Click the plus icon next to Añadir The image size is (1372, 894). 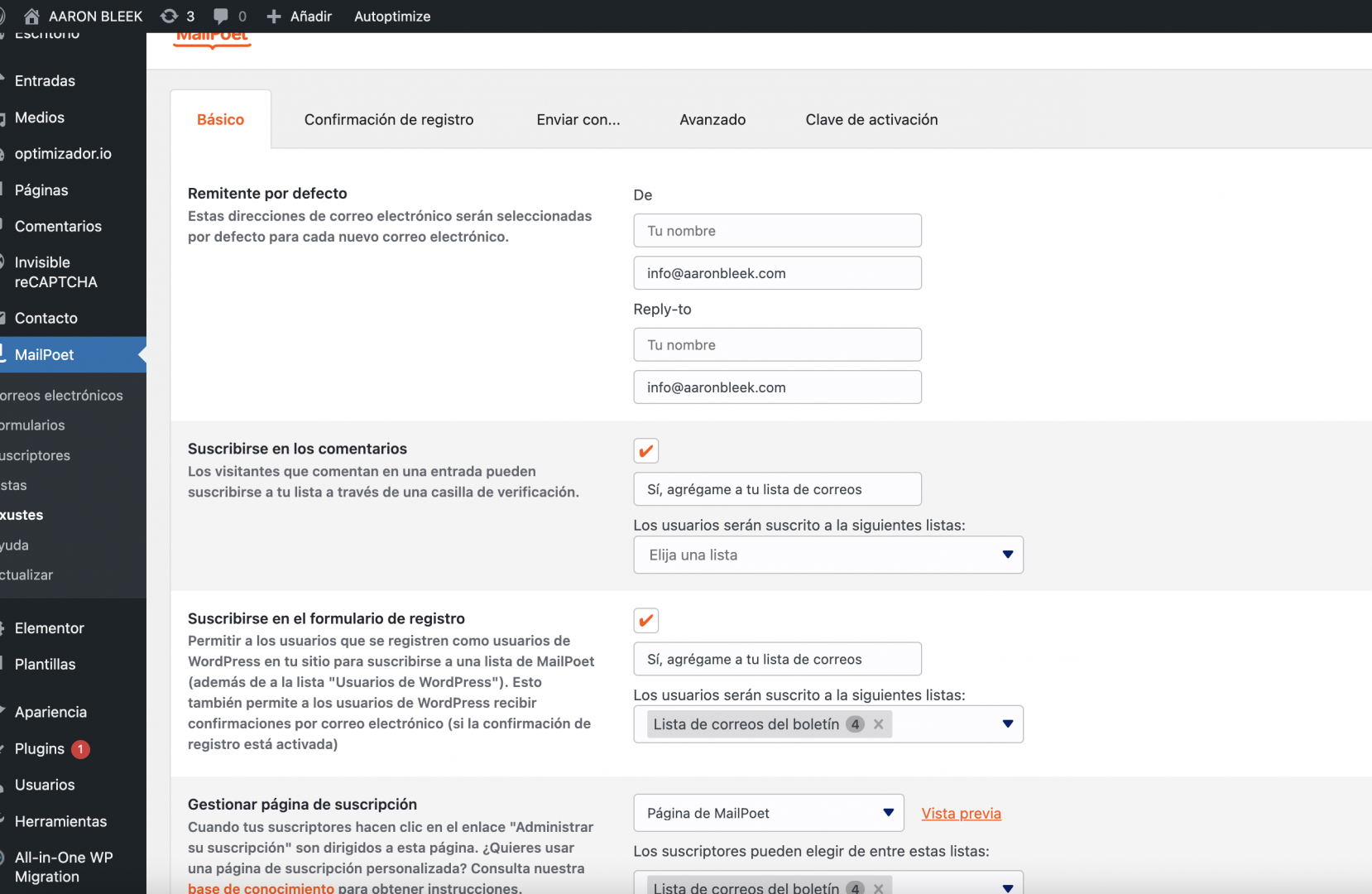pos(274,16)
